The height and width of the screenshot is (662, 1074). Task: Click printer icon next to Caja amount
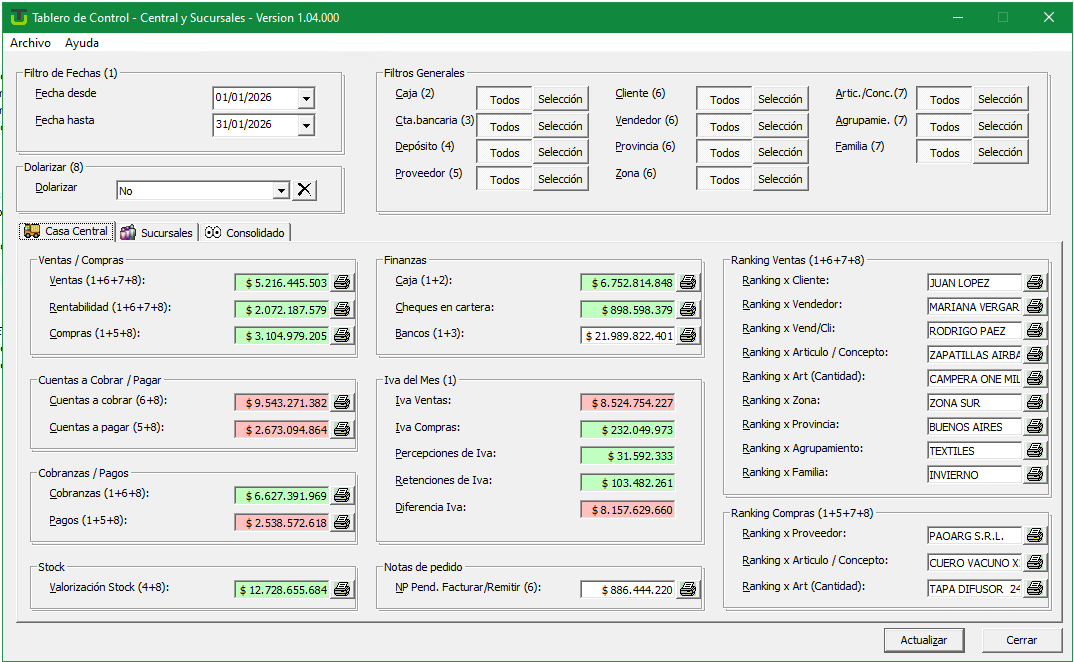click(x=688, y=283)
